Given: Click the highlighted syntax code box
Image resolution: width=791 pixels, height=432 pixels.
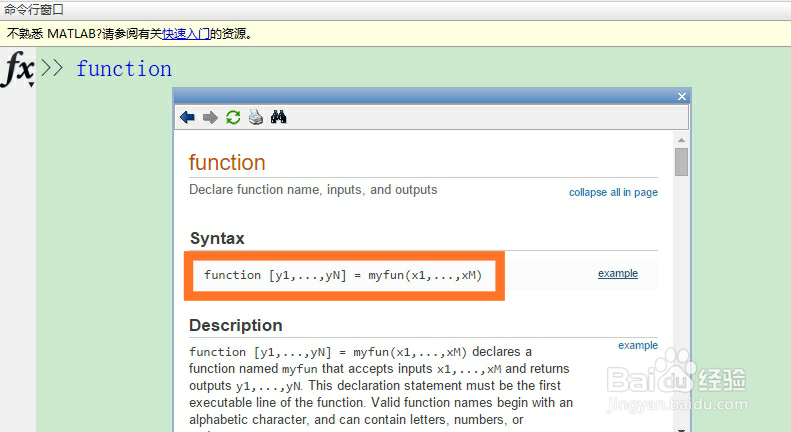Looking at the screenshot, I should click(343, 275).
